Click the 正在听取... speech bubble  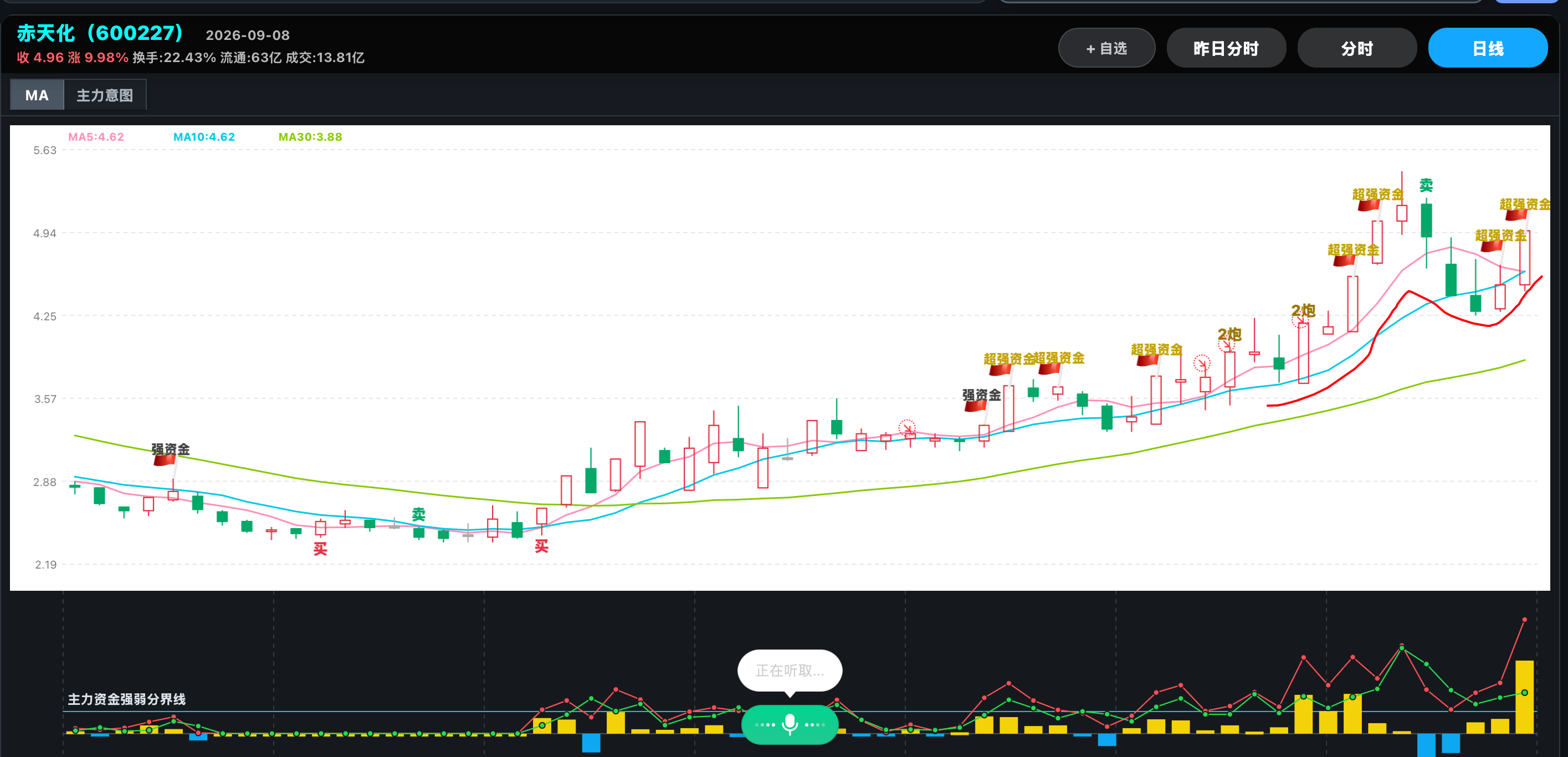tap(790, 671)
